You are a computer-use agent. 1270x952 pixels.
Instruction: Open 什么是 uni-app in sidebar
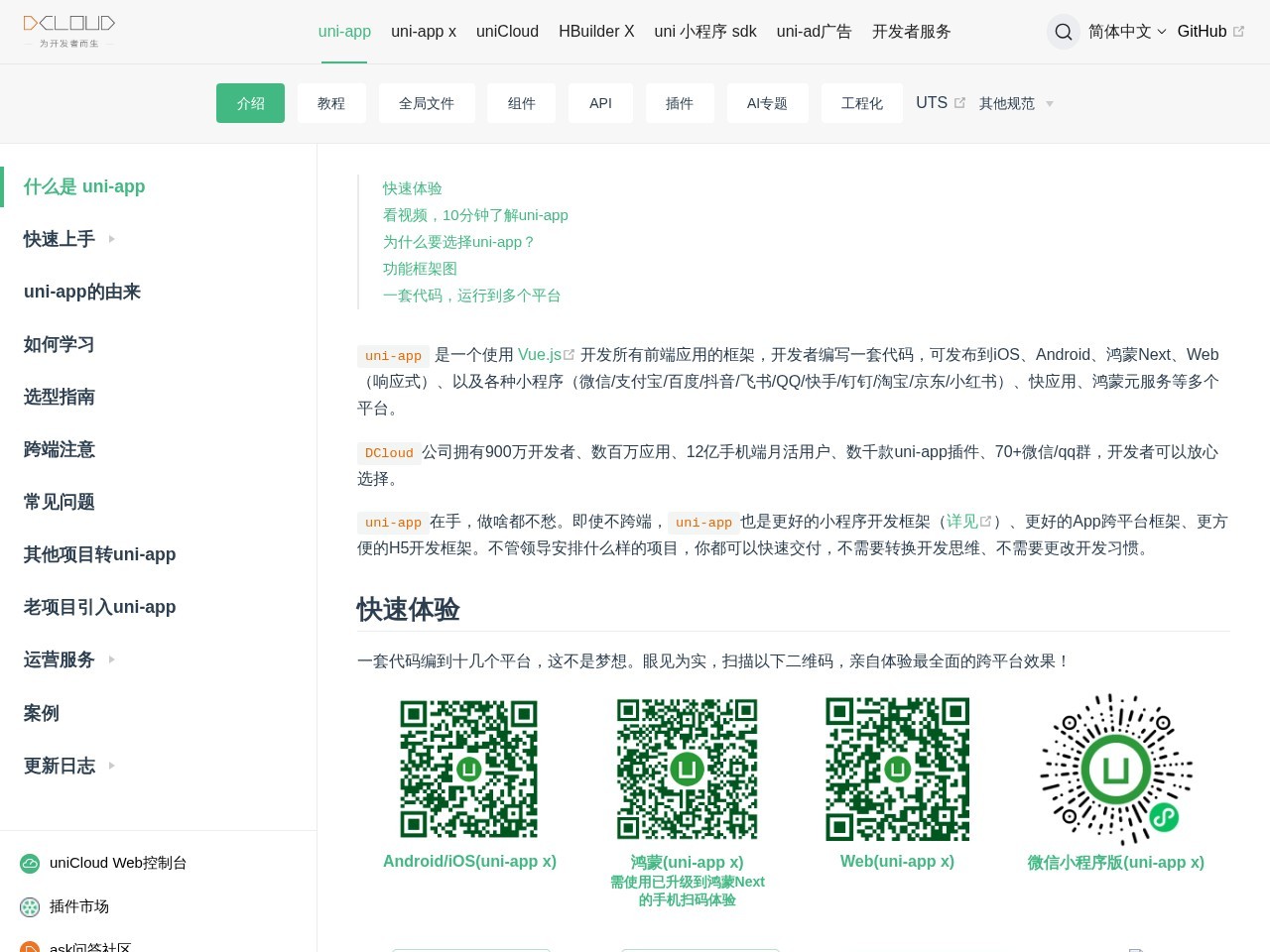(84, 186)
